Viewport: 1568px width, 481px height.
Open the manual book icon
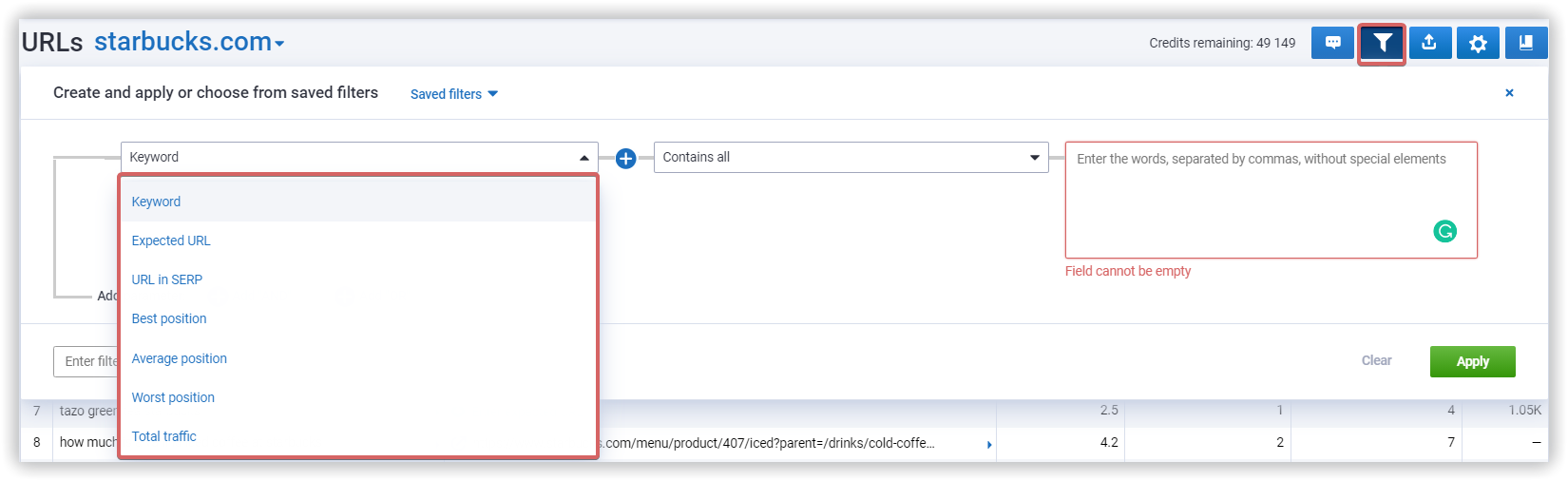tap(1526, 43)
